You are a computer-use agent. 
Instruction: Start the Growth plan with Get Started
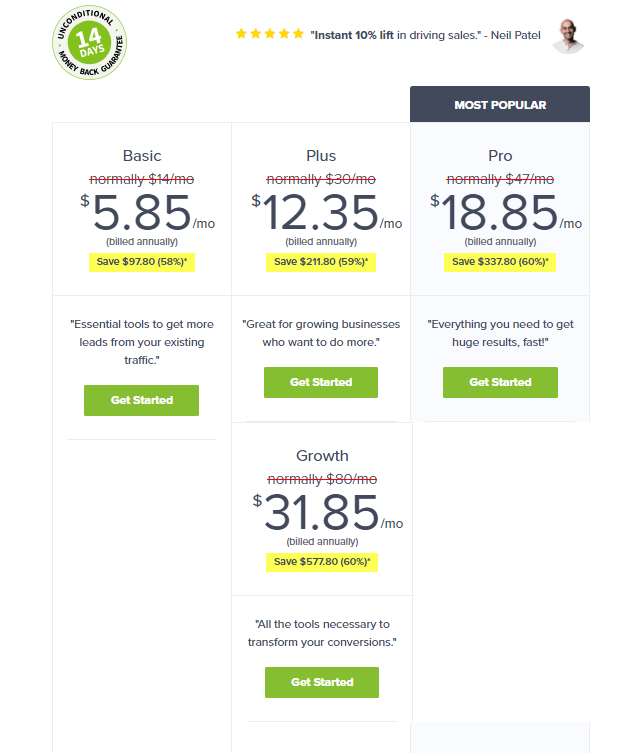coord(322,682)
